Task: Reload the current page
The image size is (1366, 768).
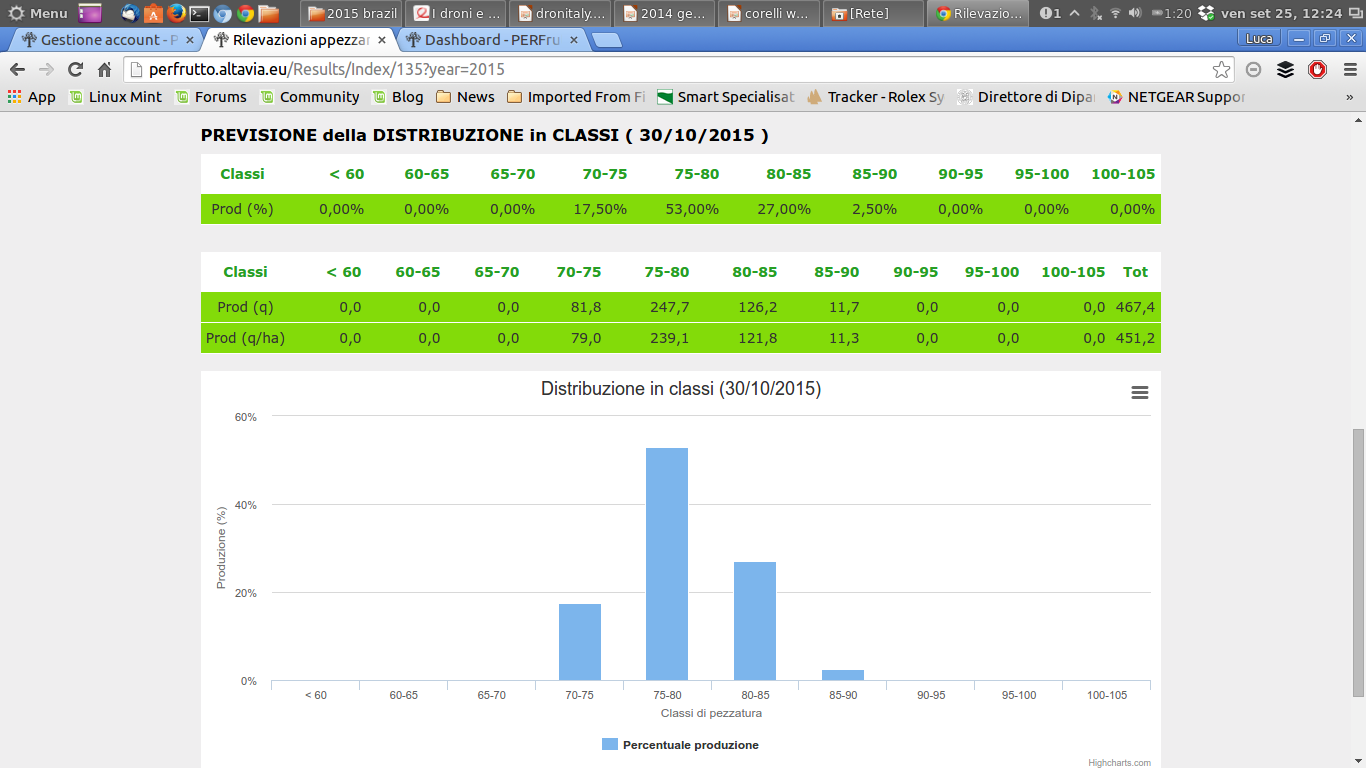Action: pos(75,69)
